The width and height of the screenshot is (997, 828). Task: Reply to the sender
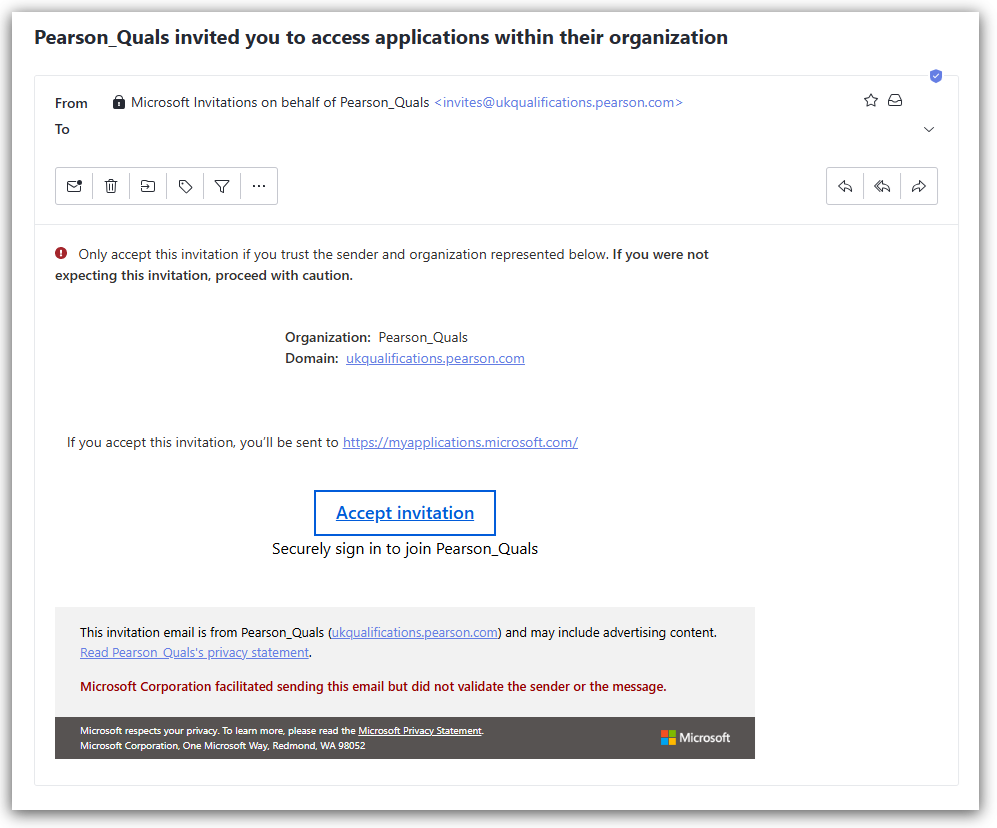tap(845, 186)
